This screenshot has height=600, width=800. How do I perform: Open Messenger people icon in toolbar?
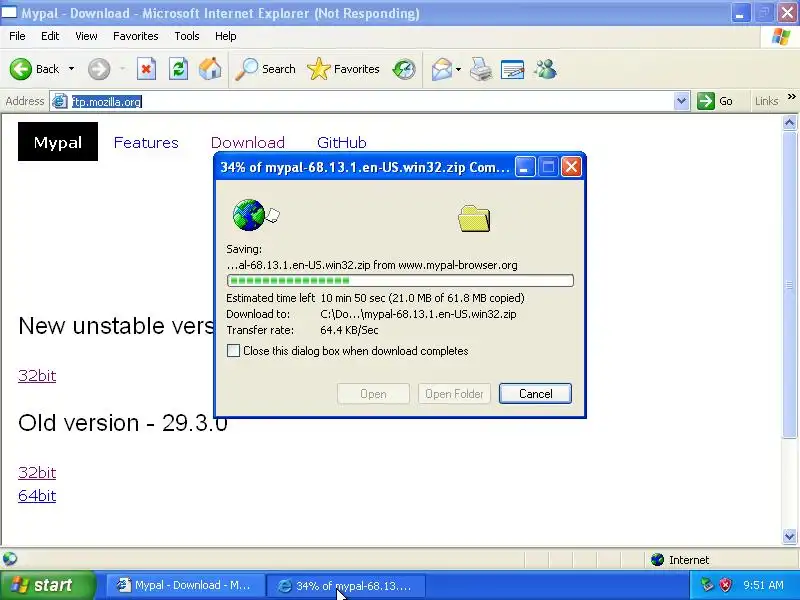545,69
